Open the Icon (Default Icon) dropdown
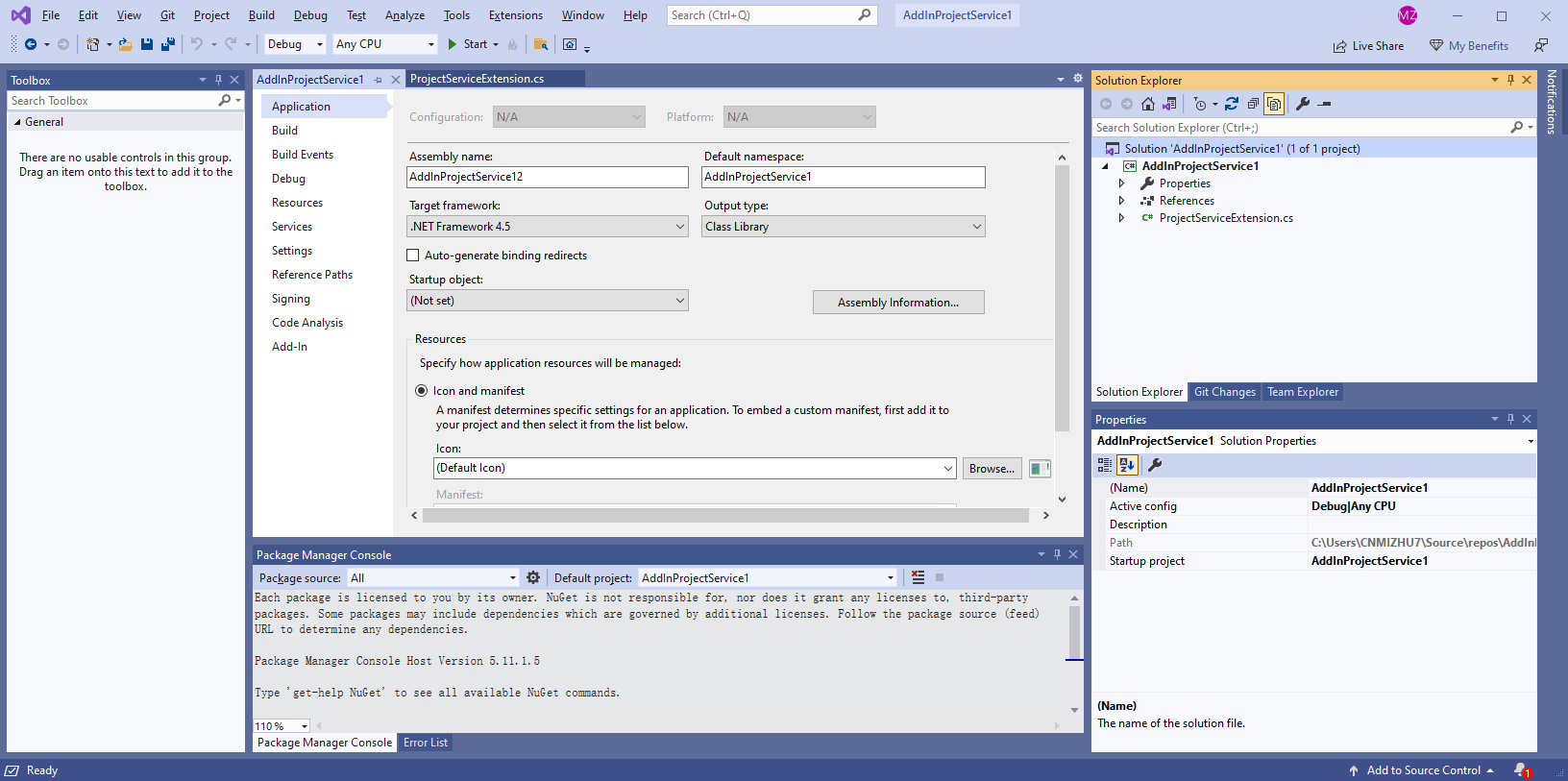 (x=695, y=468)
